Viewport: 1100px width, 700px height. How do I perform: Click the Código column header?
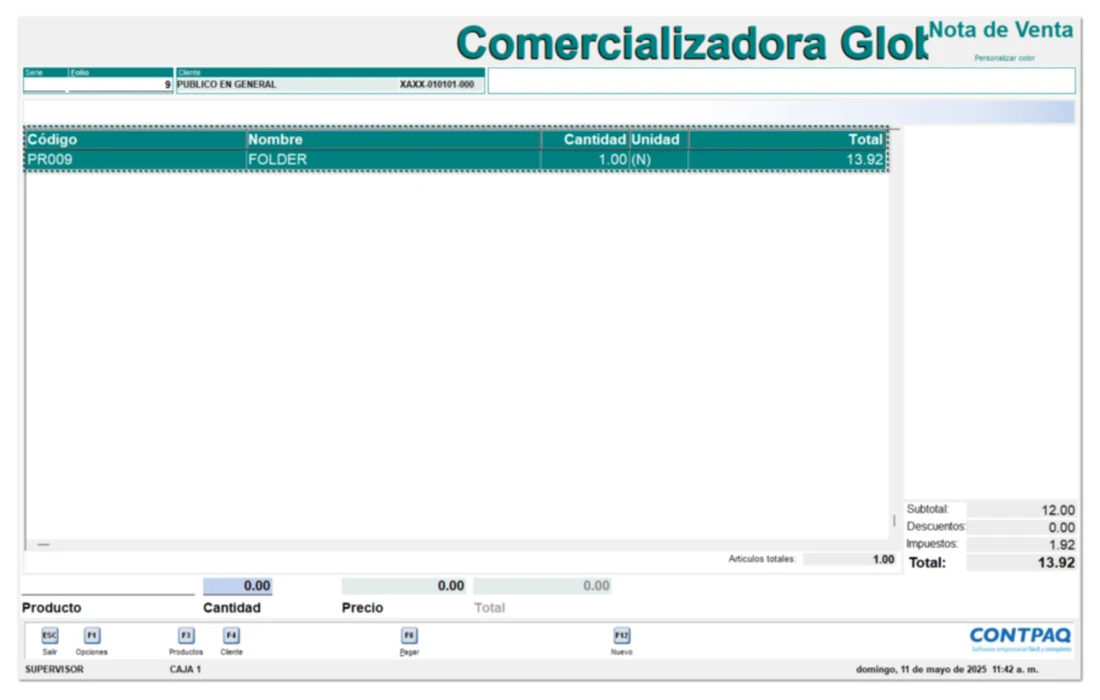[135, 140]
